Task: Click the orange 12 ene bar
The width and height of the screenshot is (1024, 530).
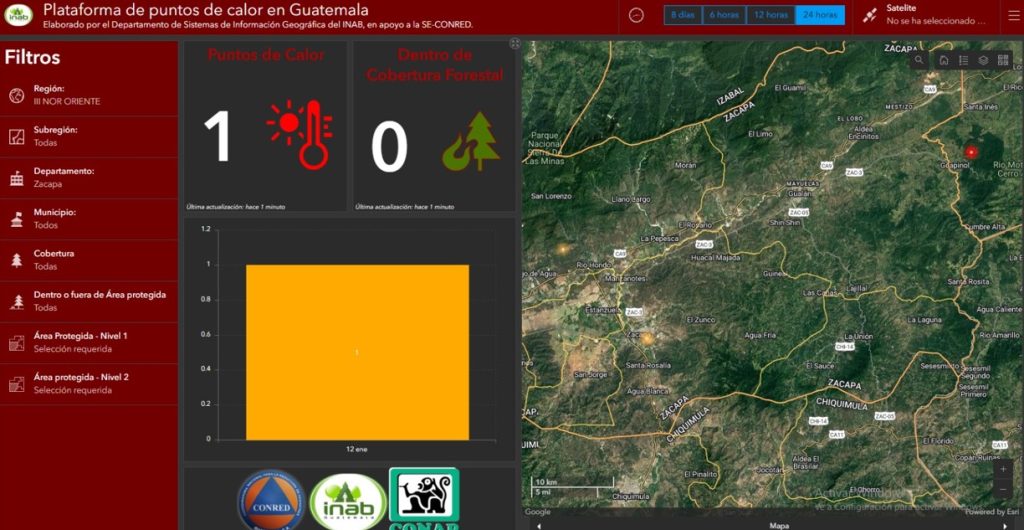Action: click(x=357, y=351)
